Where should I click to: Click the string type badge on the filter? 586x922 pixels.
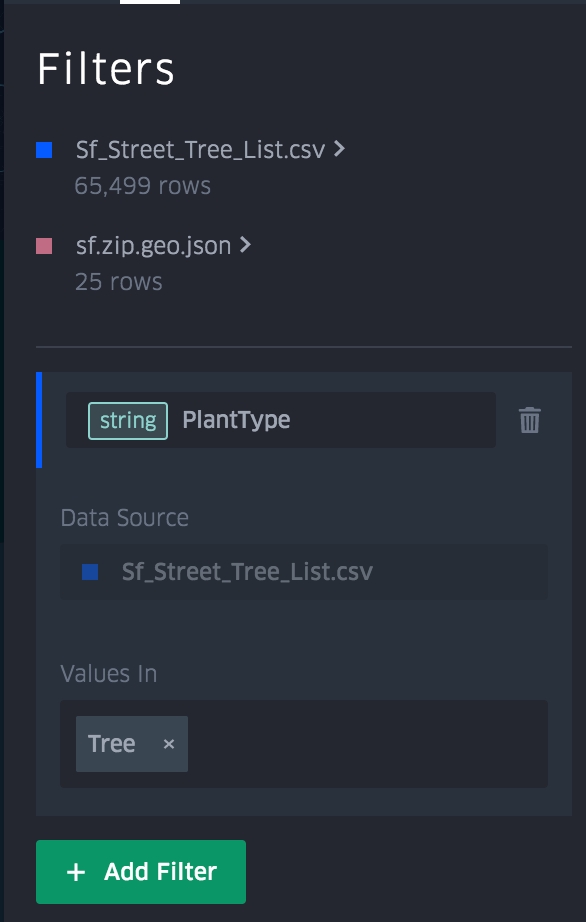(129, 421)
